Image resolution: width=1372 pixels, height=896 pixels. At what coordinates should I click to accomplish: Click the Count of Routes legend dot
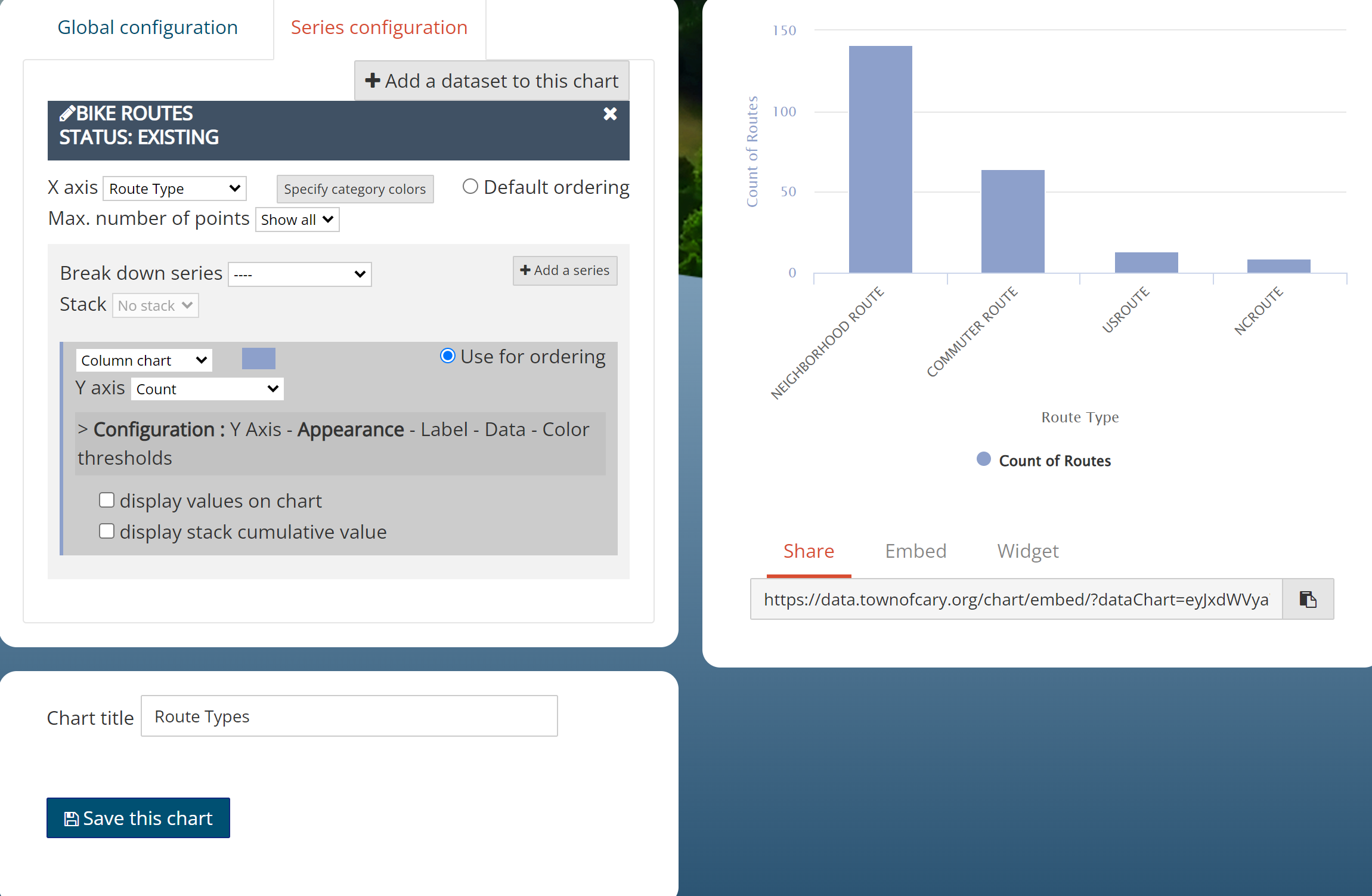pyautogui.click(x=983, y=459)
